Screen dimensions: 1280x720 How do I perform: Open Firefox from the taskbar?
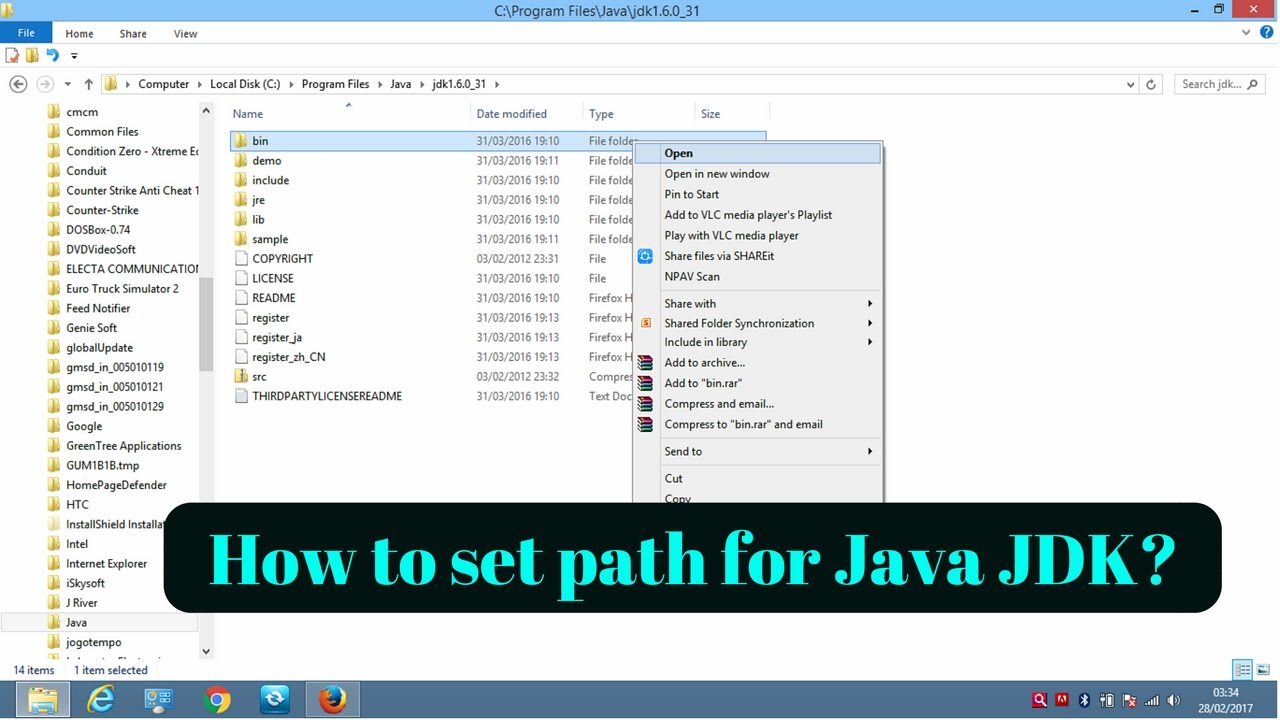click(x=333, y=699)
